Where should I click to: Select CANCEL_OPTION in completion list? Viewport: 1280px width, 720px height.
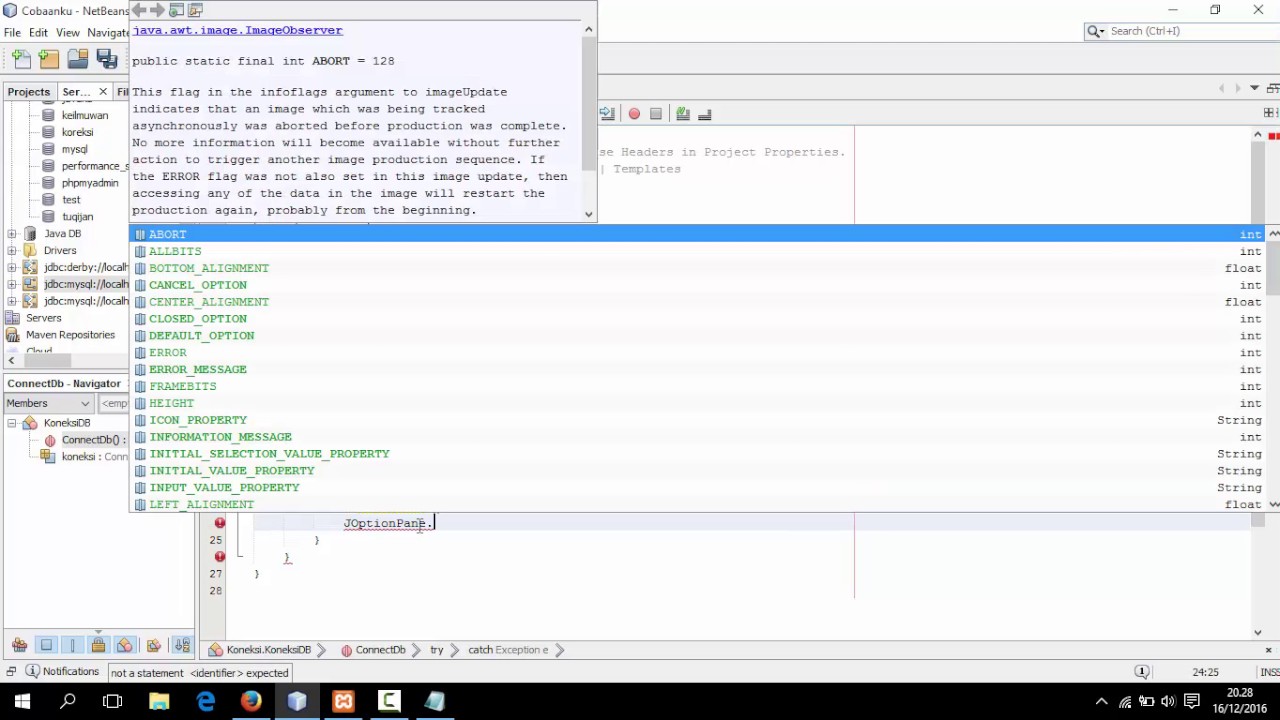(x=698, y=285)
